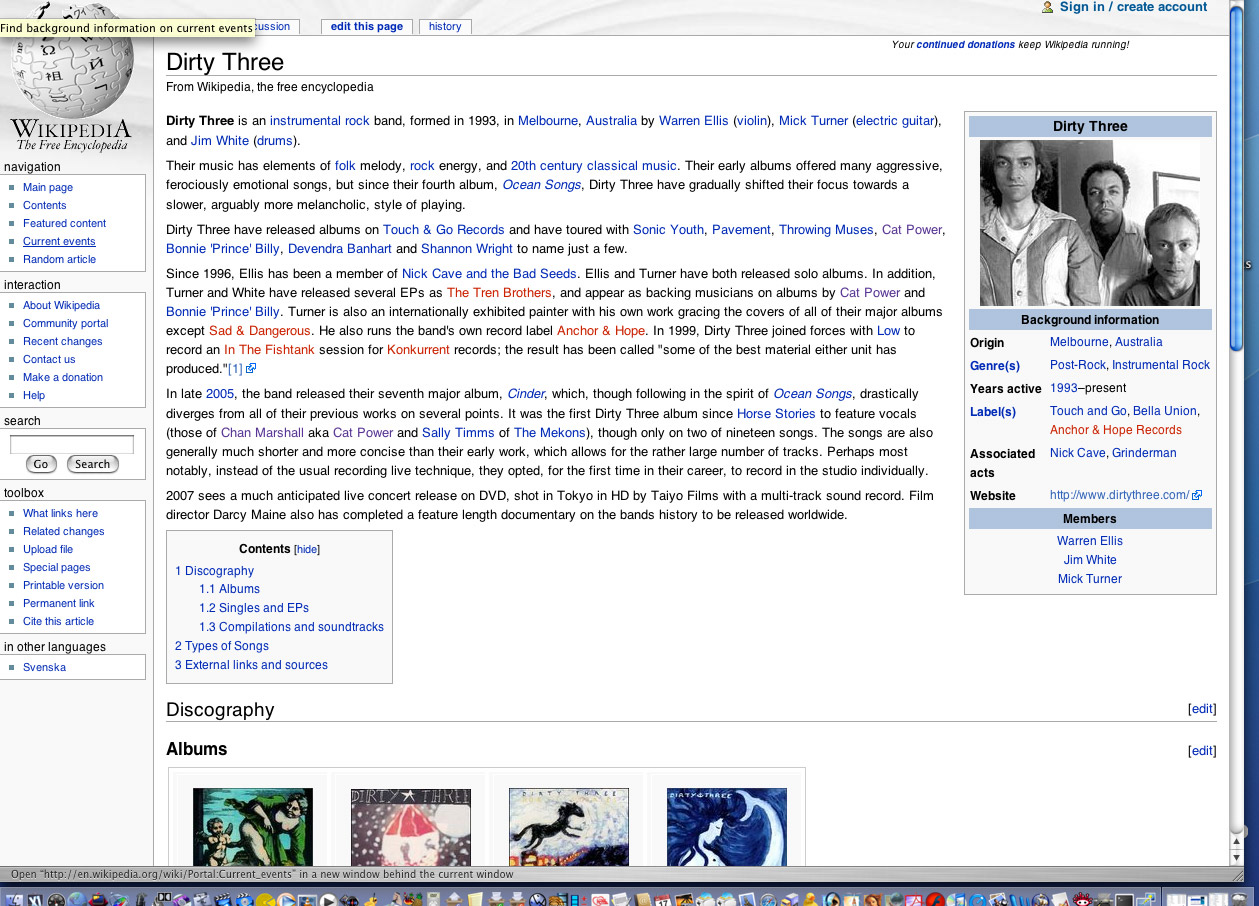The image size is (1259, 906).
Task: Open the Cinder album link
Action: click(526, 394)
